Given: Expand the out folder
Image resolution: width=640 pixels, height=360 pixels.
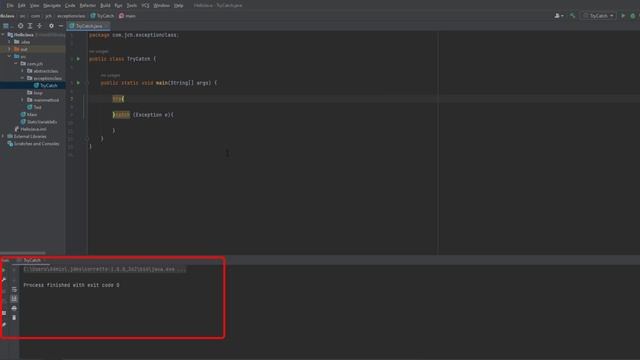Looking at the screenshot, I should [x=10, y=49].
